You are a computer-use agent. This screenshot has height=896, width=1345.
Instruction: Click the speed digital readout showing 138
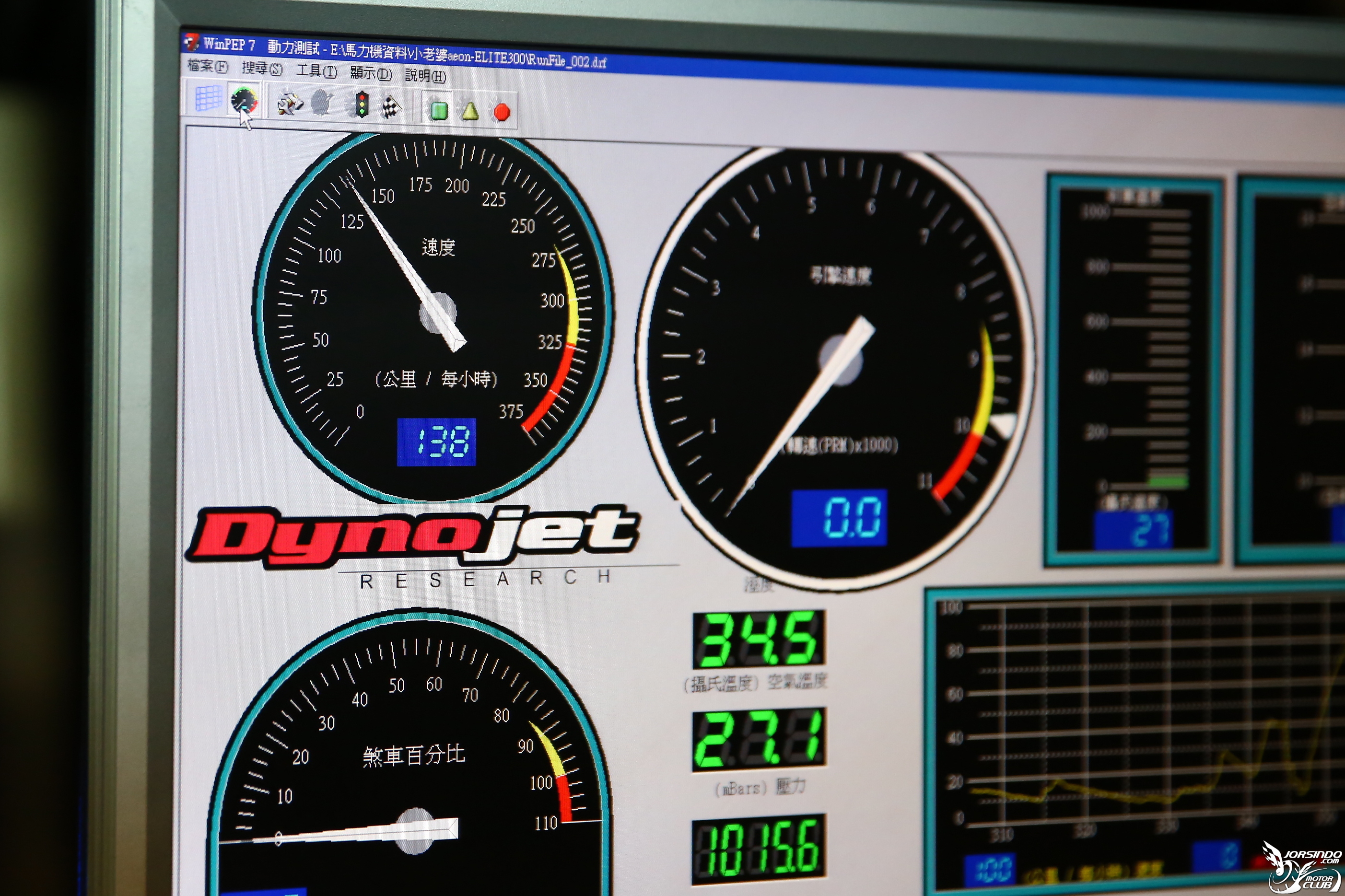point(436,442)
